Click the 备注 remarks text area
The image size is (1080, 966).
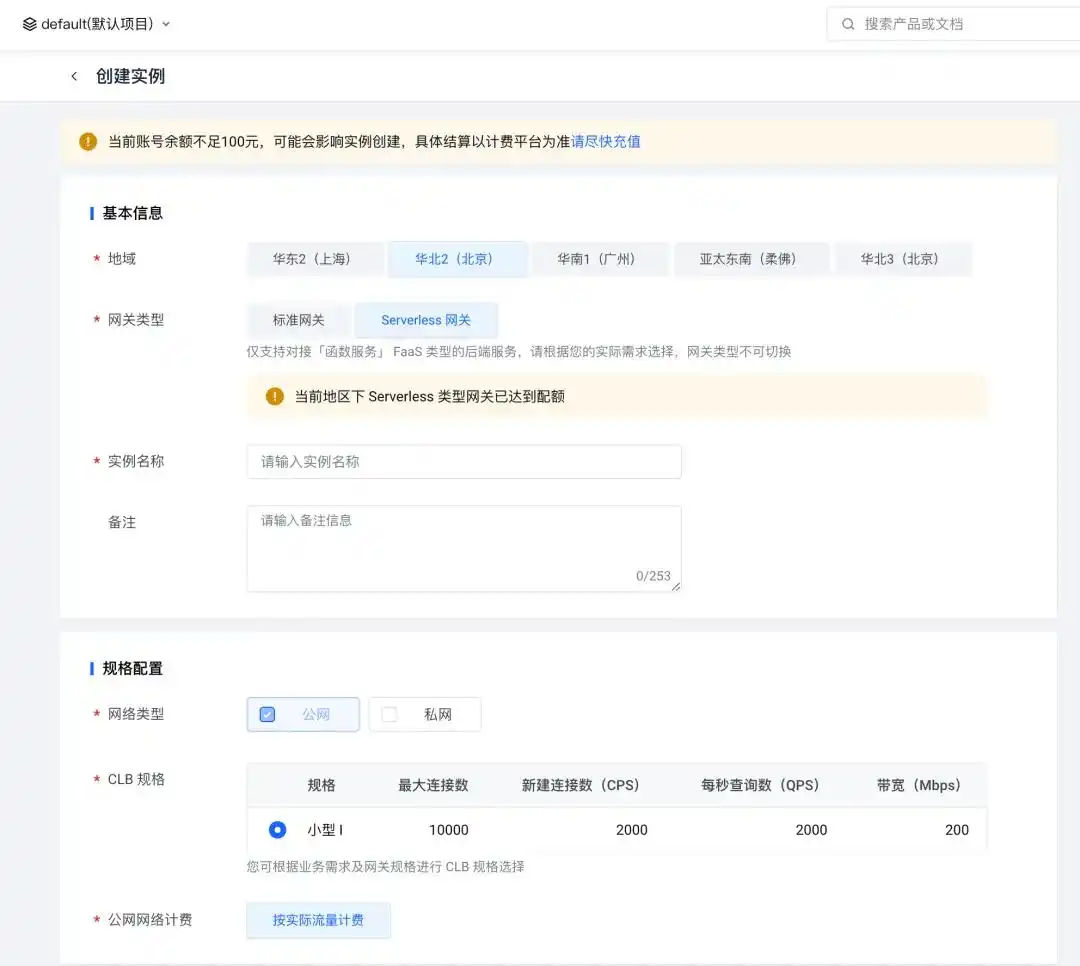(x=463, y=545)
